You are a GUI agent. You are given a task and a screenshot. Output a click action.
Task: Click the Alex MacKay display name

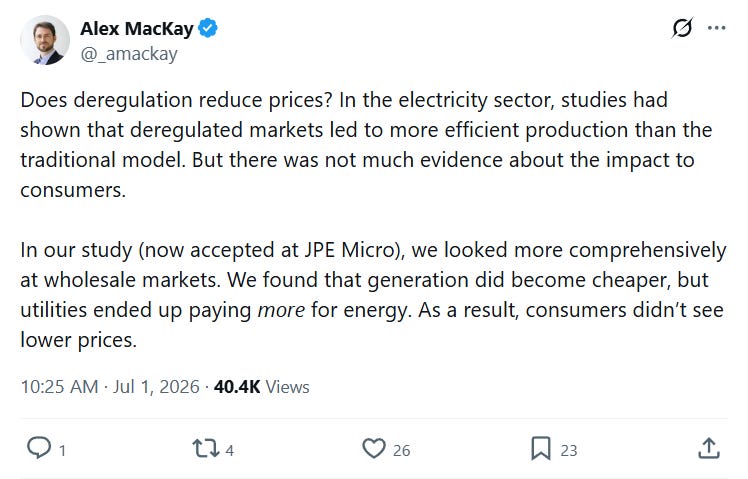pos(137,29)
